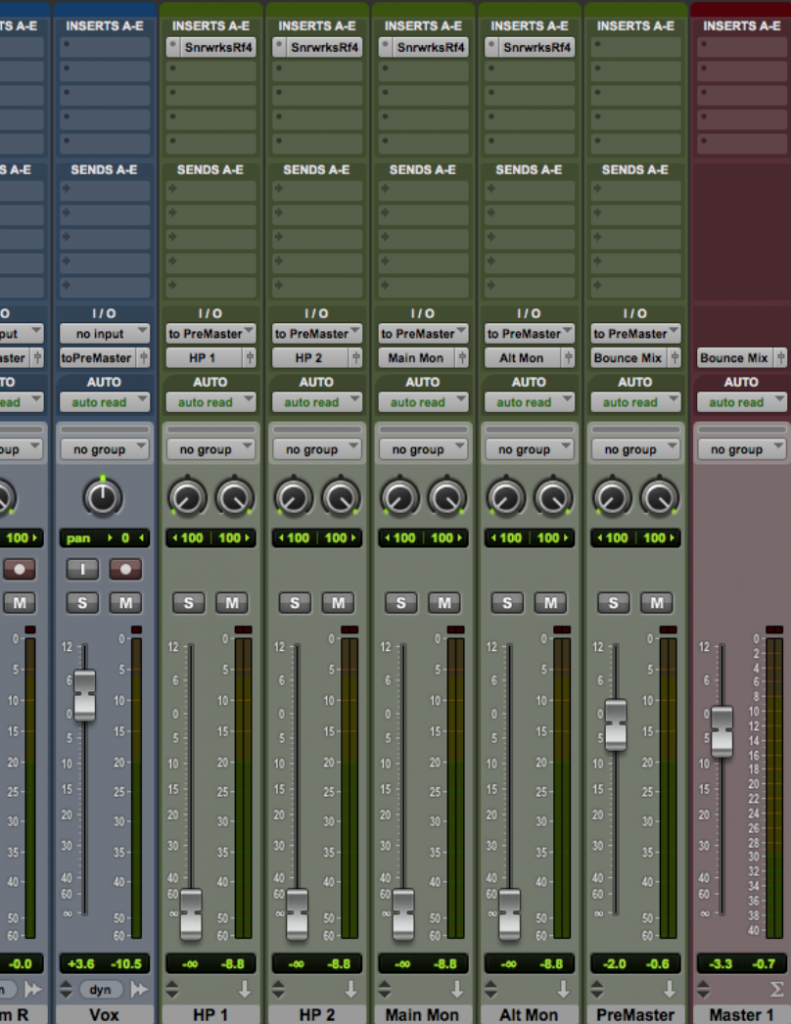
Task: Click the PreMaster Bounce Mix output selector
Action: click(x=629, y=358)
